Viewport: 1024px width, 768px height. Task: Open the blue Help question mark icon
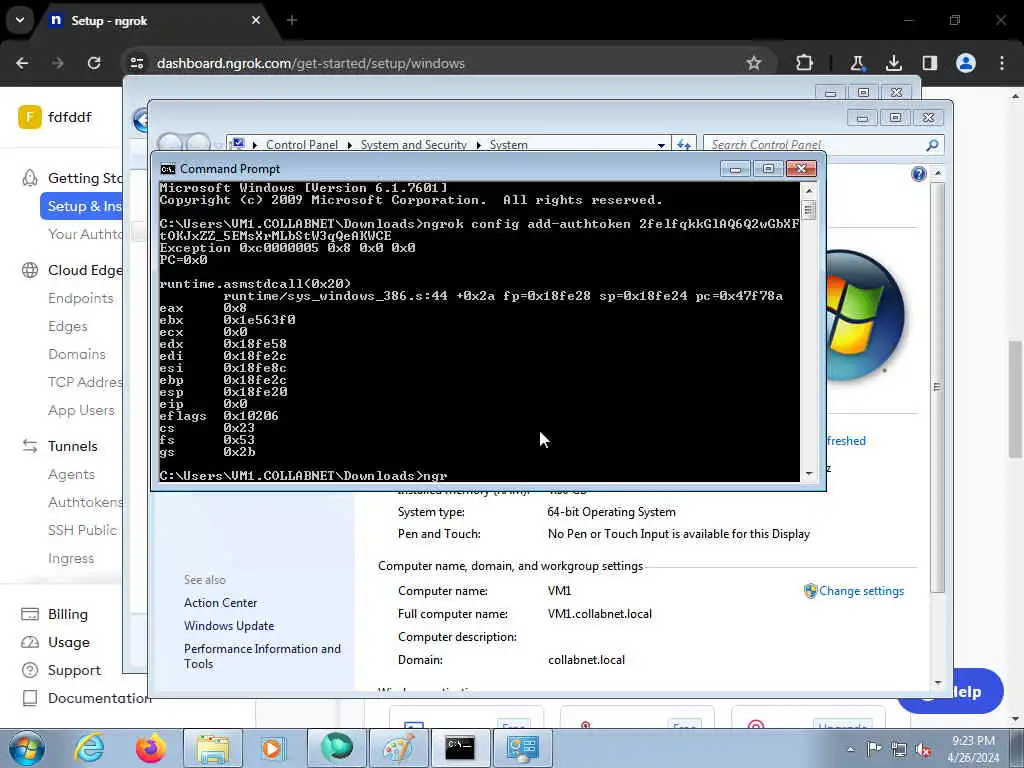click(x=919, y=174)
